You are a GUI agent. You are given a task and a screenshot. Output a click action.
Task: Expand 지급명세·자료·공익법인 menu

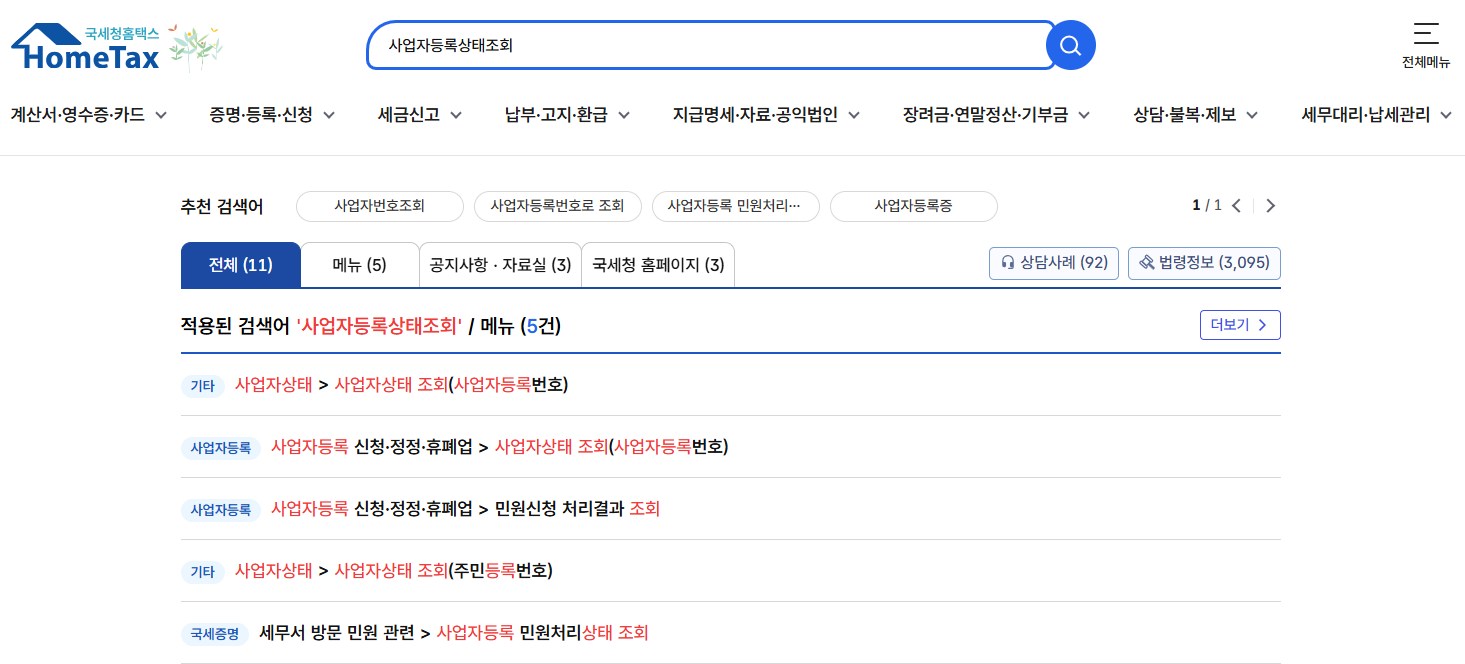[766, 115]
